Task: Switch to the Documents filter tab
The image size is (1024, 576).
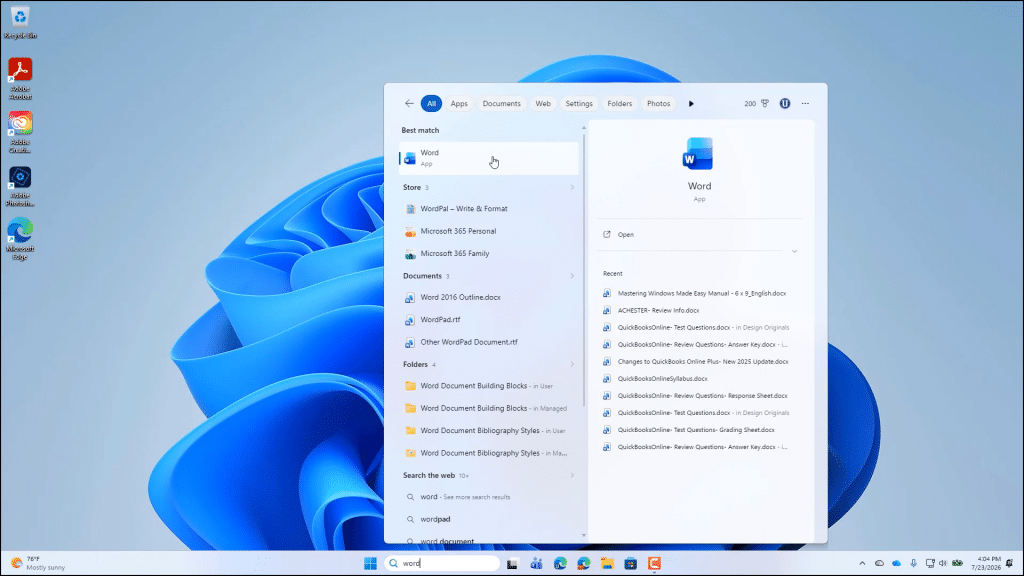Action: click(x=502, y=103)
